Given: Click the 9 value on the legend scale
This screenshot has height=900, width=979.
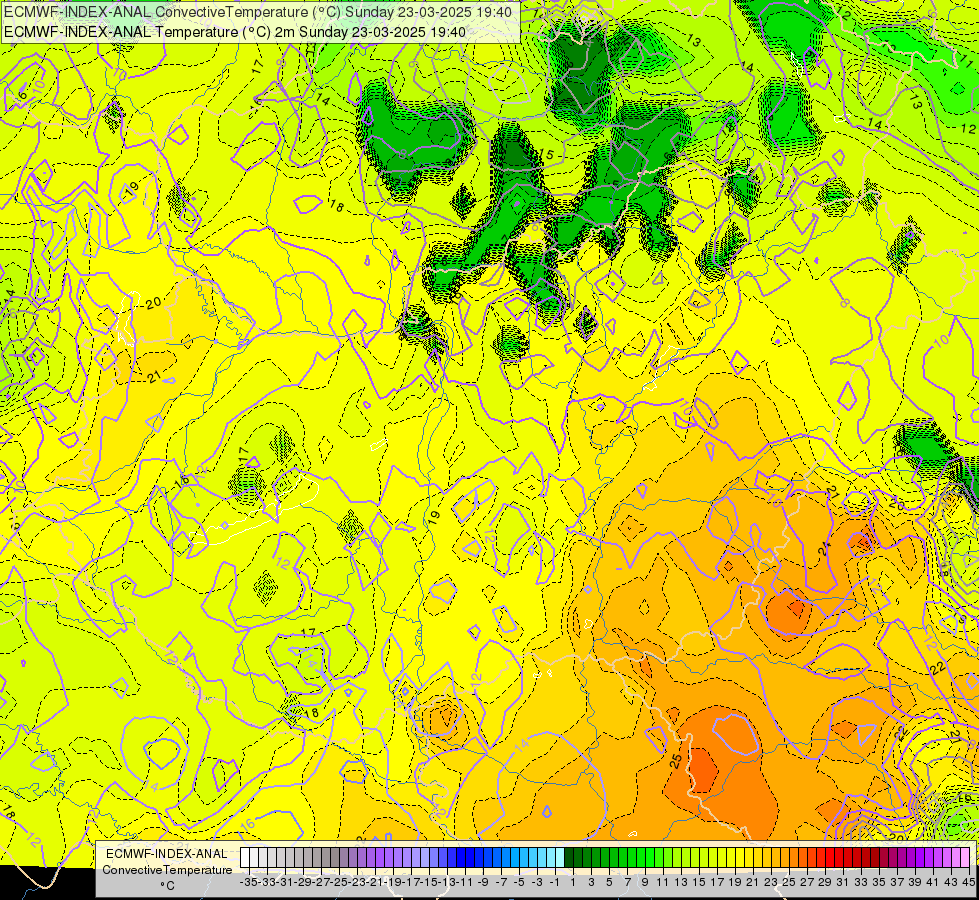Looking at the screenshot, I should (645, 883).
